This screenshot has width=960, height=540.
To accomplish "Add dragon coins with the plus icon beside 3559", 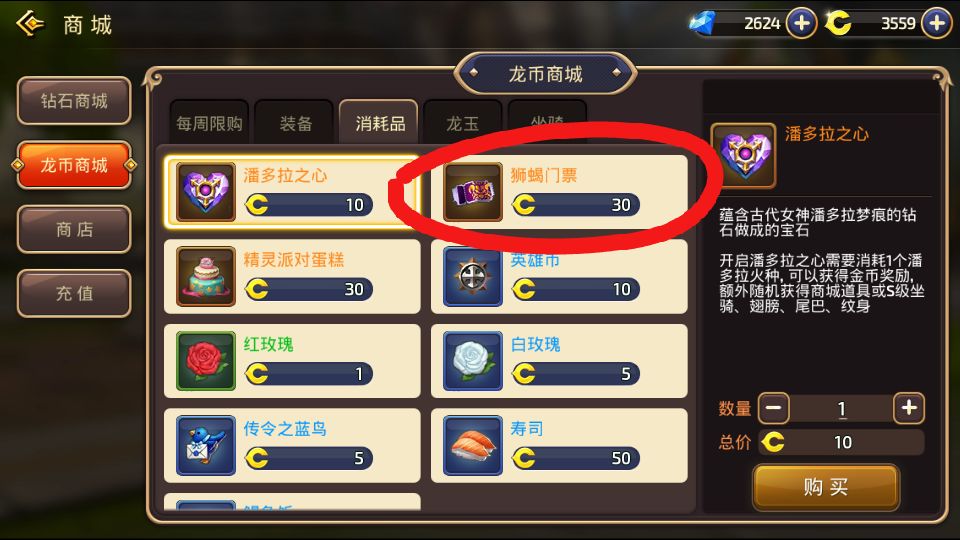I will [937, 23].
